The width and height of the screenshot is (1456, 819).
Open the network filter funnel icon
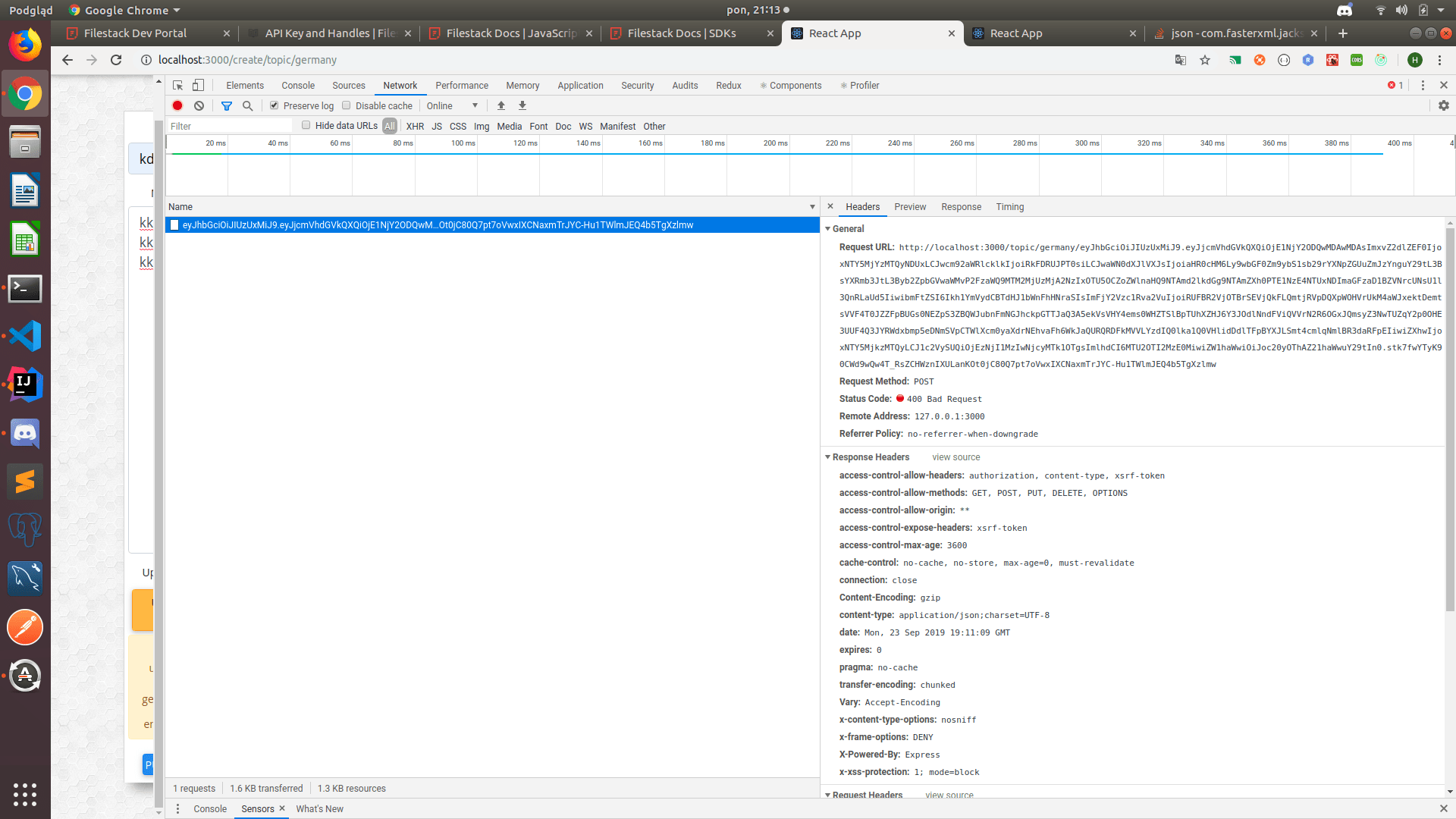click(226, 105)
